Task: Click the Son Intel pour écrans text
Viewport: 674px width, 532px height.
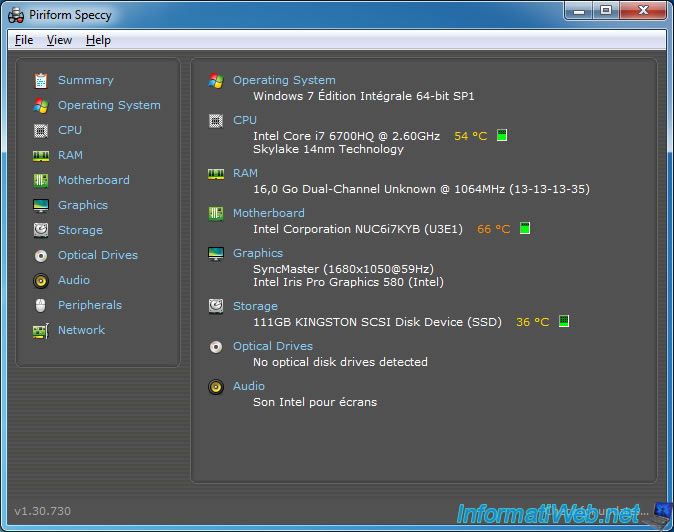Action: pos(315,402)
